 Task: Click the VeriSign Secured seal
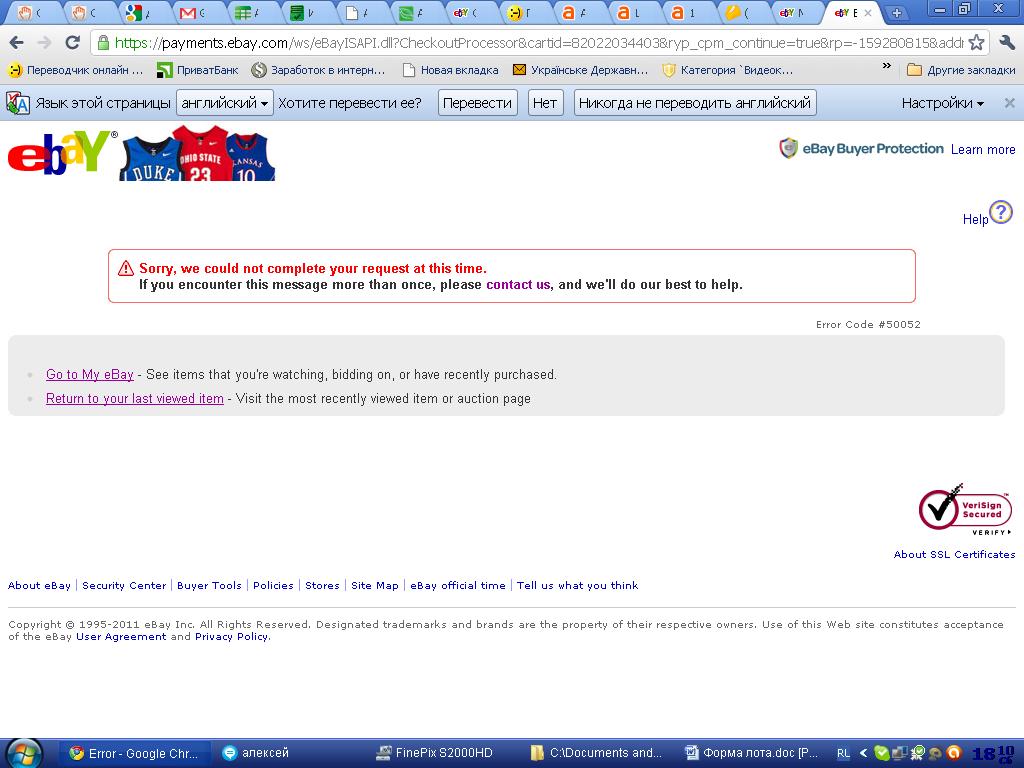(x=965, y=510)
